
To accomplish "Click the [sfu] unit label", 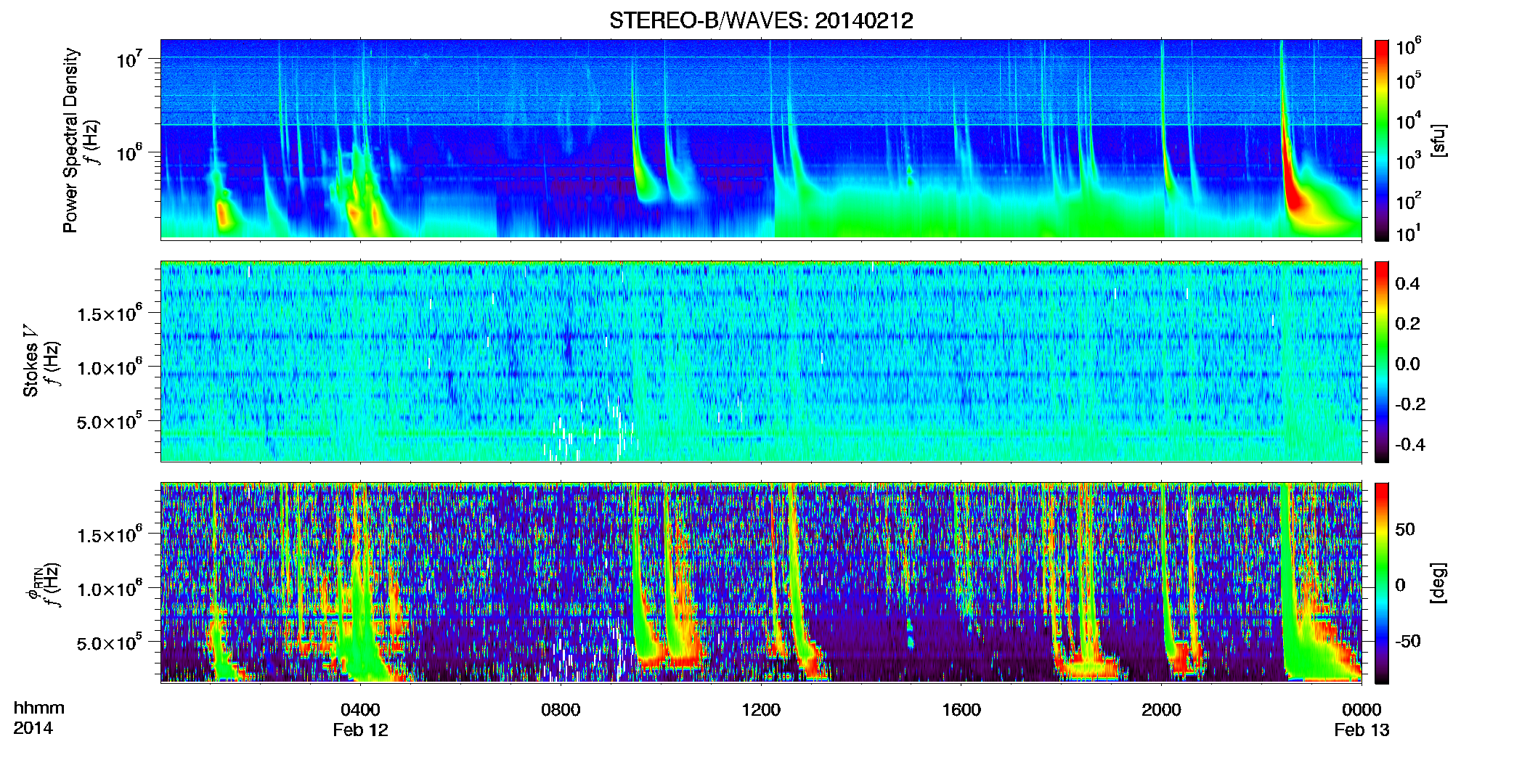I will [x=1438, y=140].
